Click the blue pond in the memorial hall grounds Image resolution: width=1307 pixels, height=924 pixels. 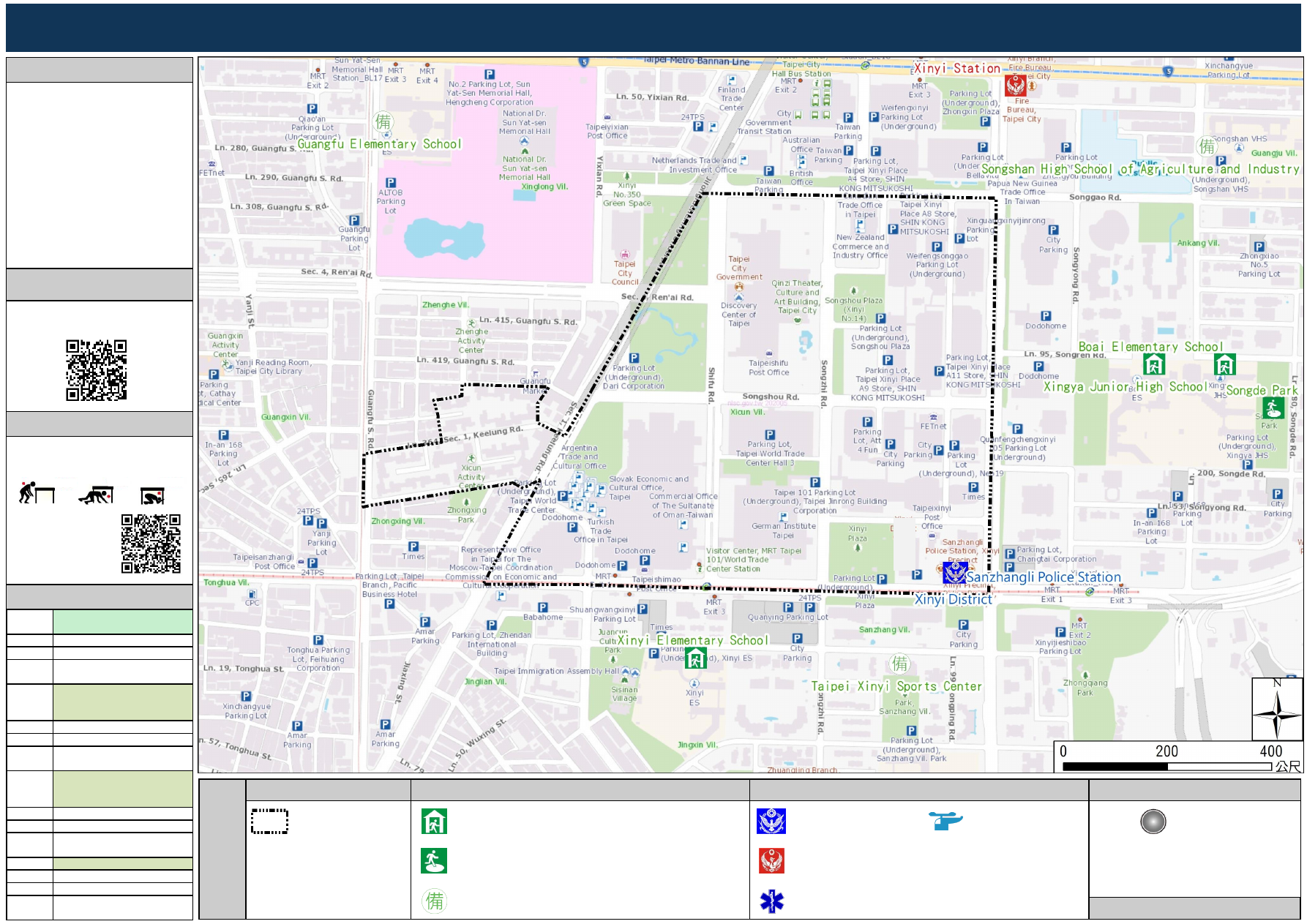point(445,238)
